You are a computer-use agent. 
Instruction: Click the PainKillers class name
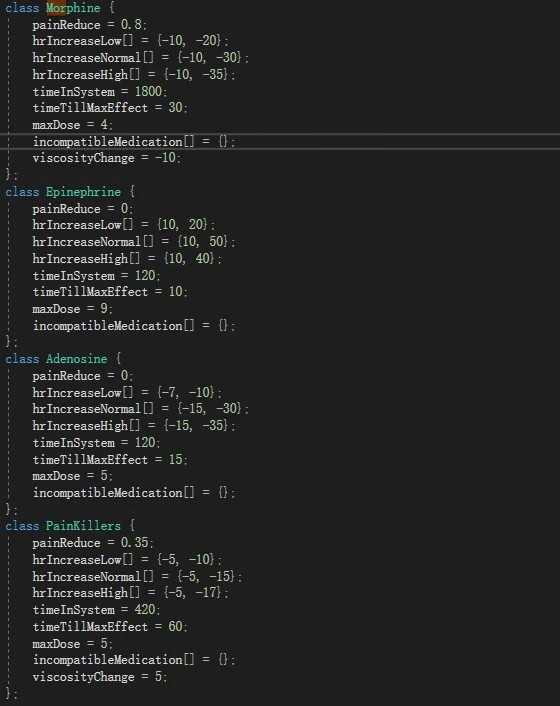pyautogui.click(x=83, y=526)
